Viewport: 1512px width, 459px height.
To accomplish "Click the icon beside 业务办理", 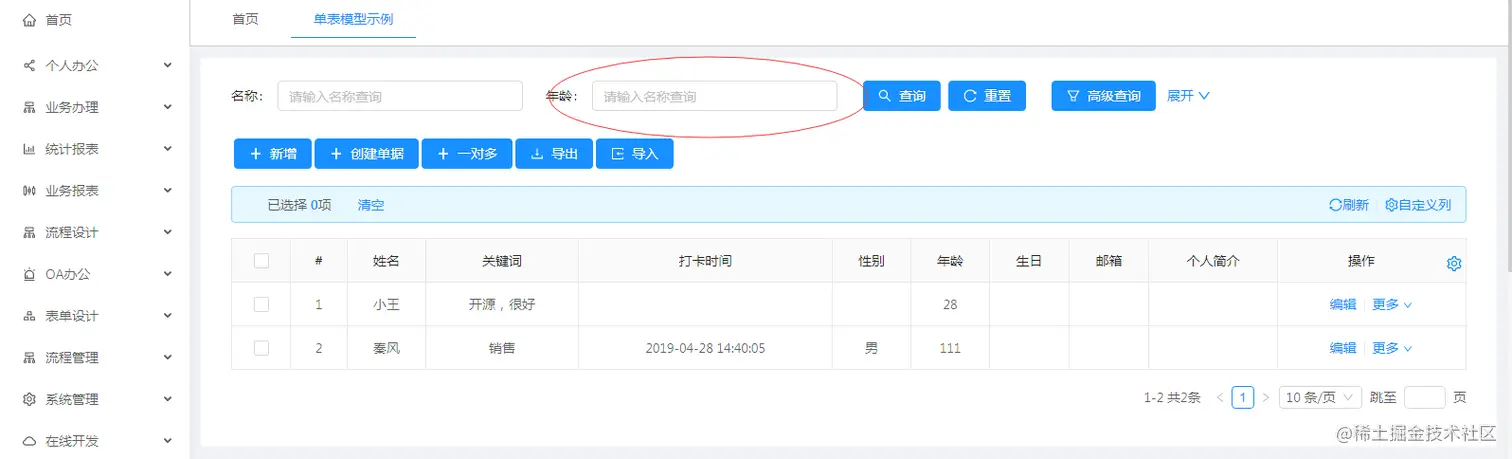I will [x=29, y=108].
